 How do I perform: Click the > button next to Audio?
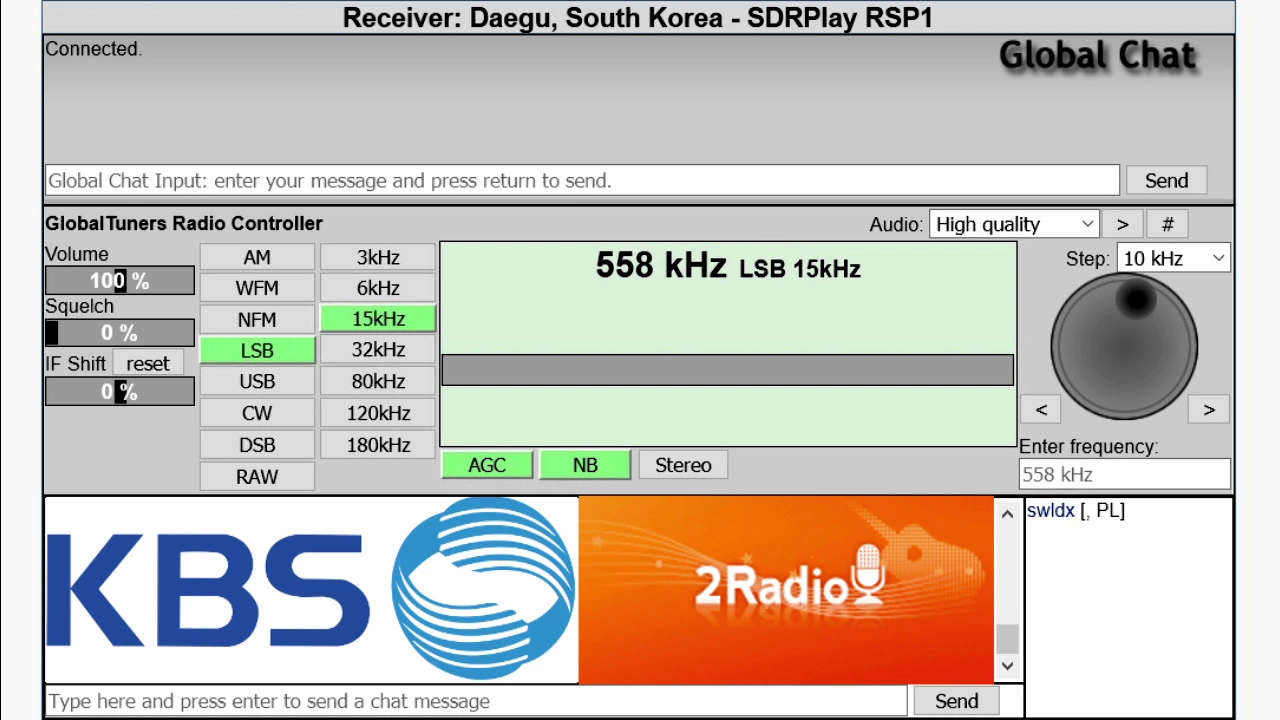click(x=1123, y=224)
